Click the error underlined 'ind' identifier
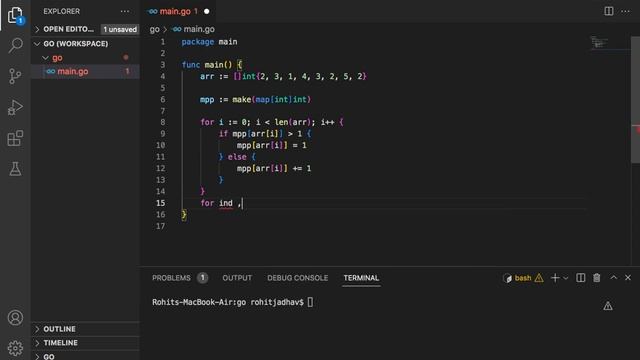Screen dimensions: 640x360 coord(226,203)
